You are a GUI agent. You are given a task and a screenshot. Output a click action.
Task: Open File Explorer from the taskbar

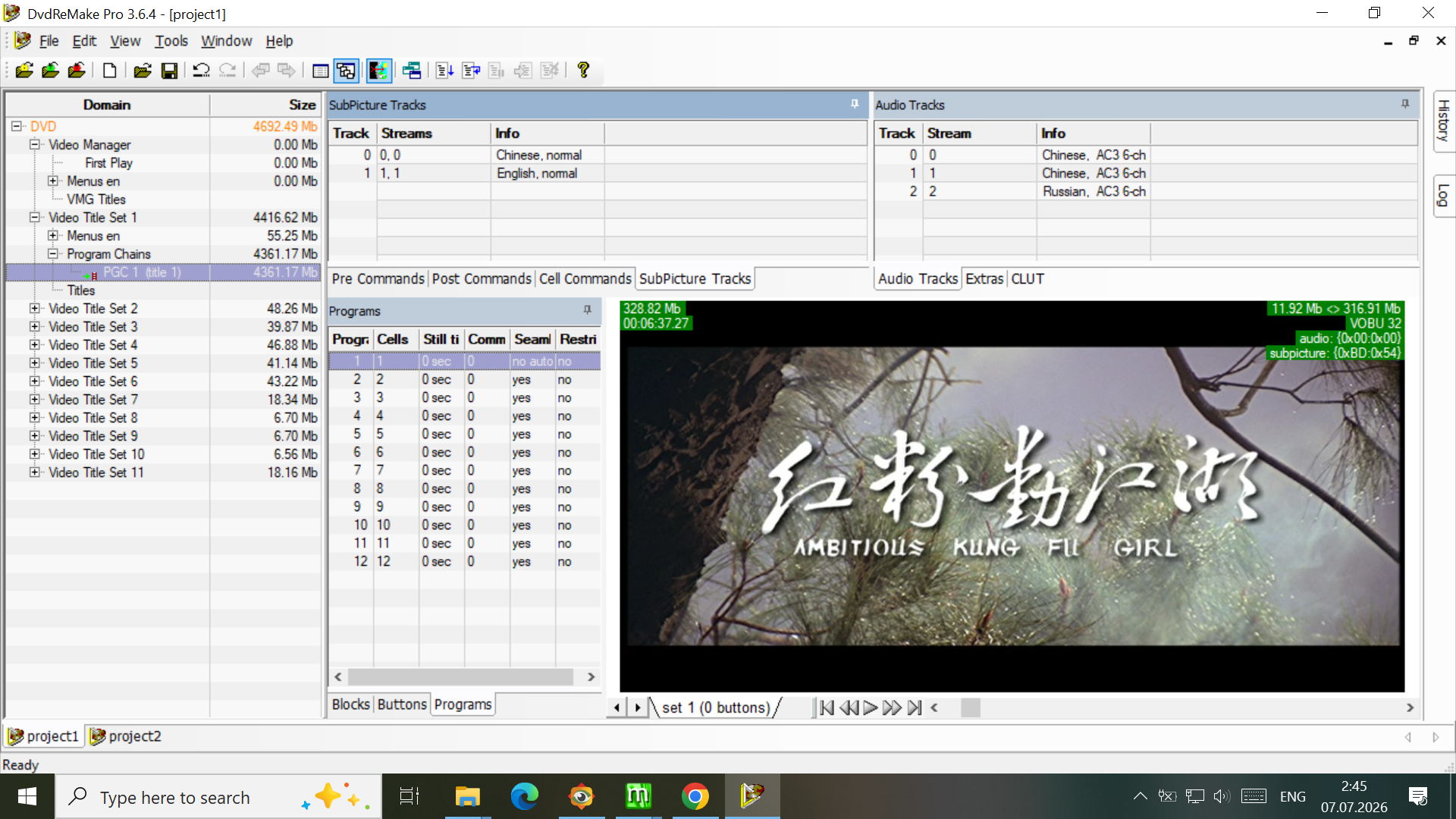(x=468, y=796)
